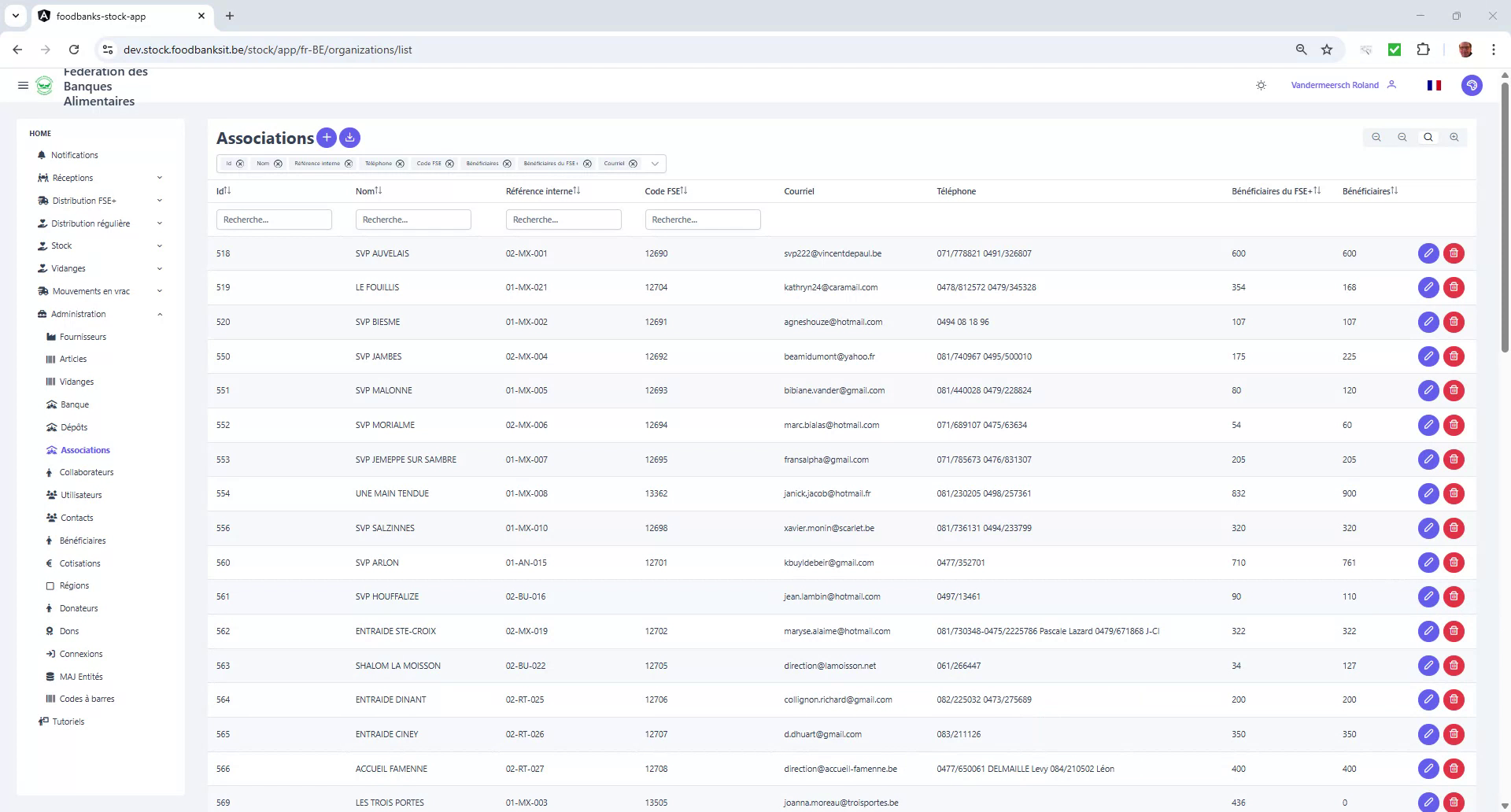The width and height of the screenshot is (1511, 812).
Task: Open the Vandermeersch Roland profile link
Action: coord(1334,85)
